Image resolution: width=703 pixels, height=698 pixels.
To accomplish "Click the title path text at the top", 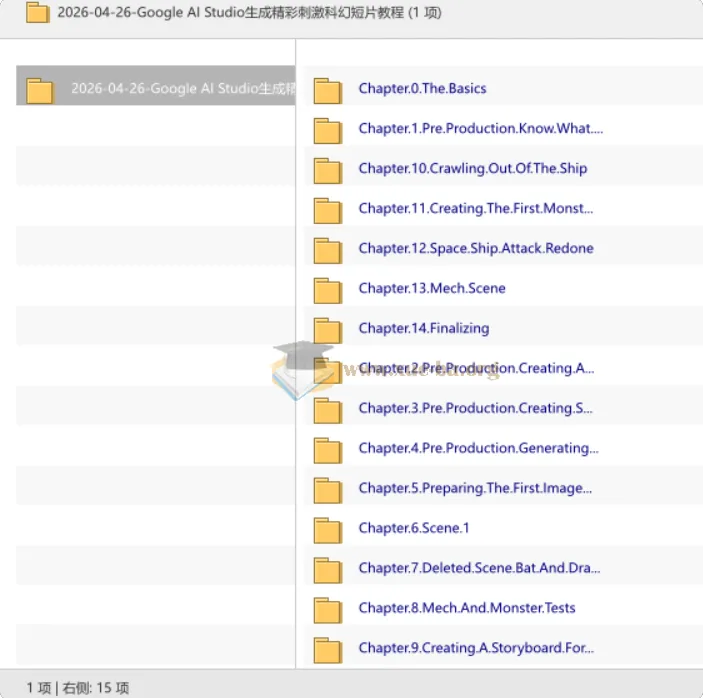I will coord(249,13).
